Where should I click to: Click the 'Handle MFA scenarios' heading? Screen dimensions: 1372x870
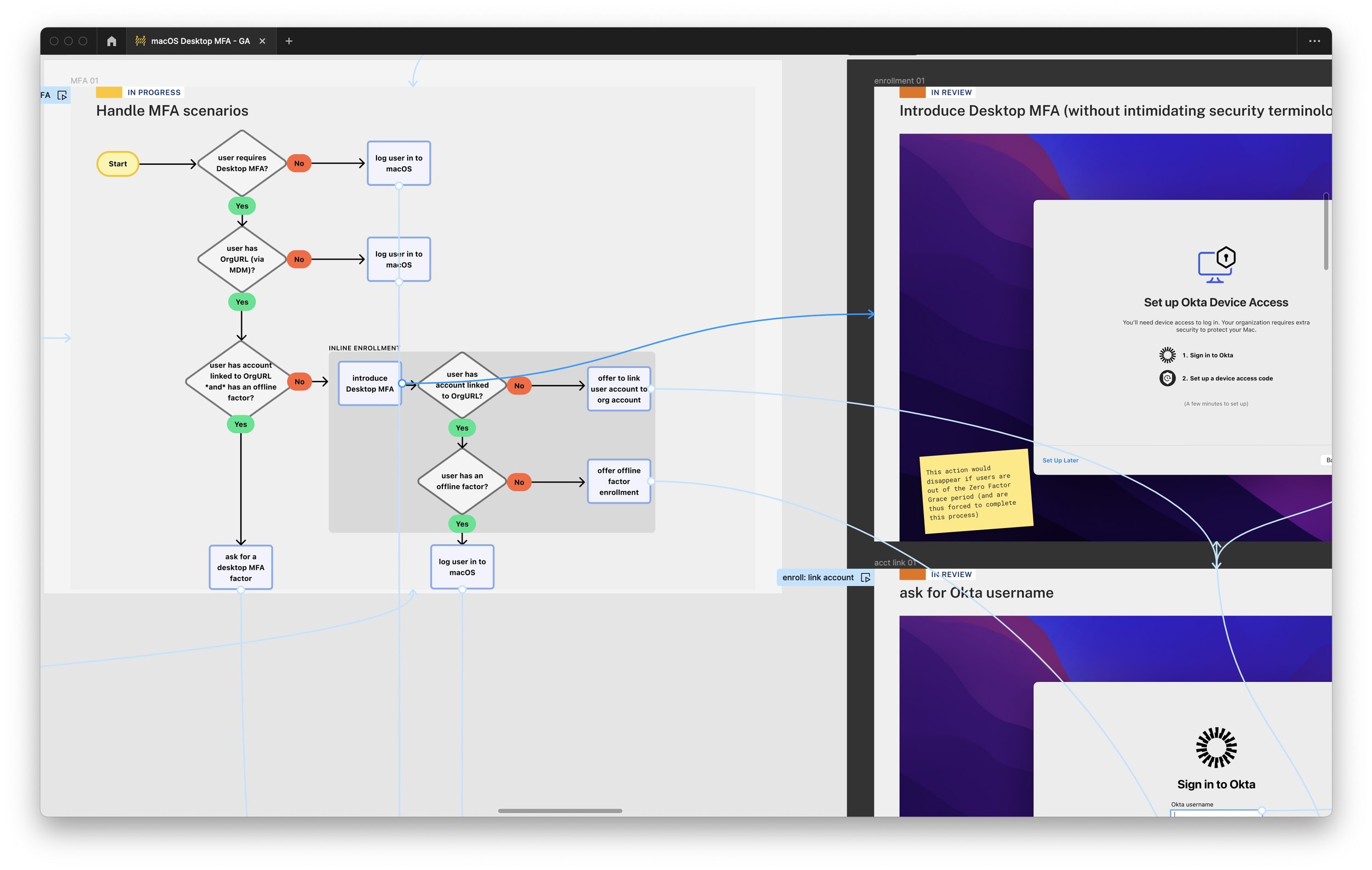point(172,110)
